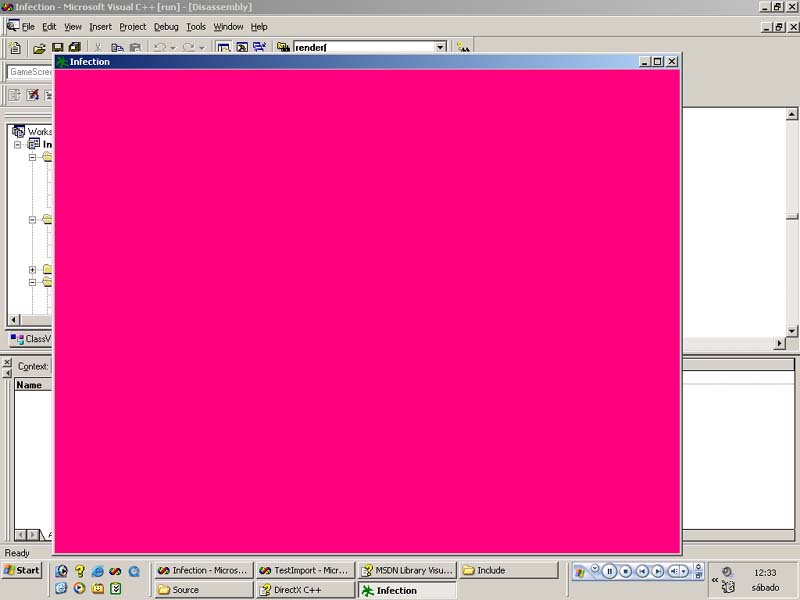Image resolution: width=800 pixels, height=600 pixels.
Task: Open the Redo history dropdown arrow
Action: click(x=202, y=48)
